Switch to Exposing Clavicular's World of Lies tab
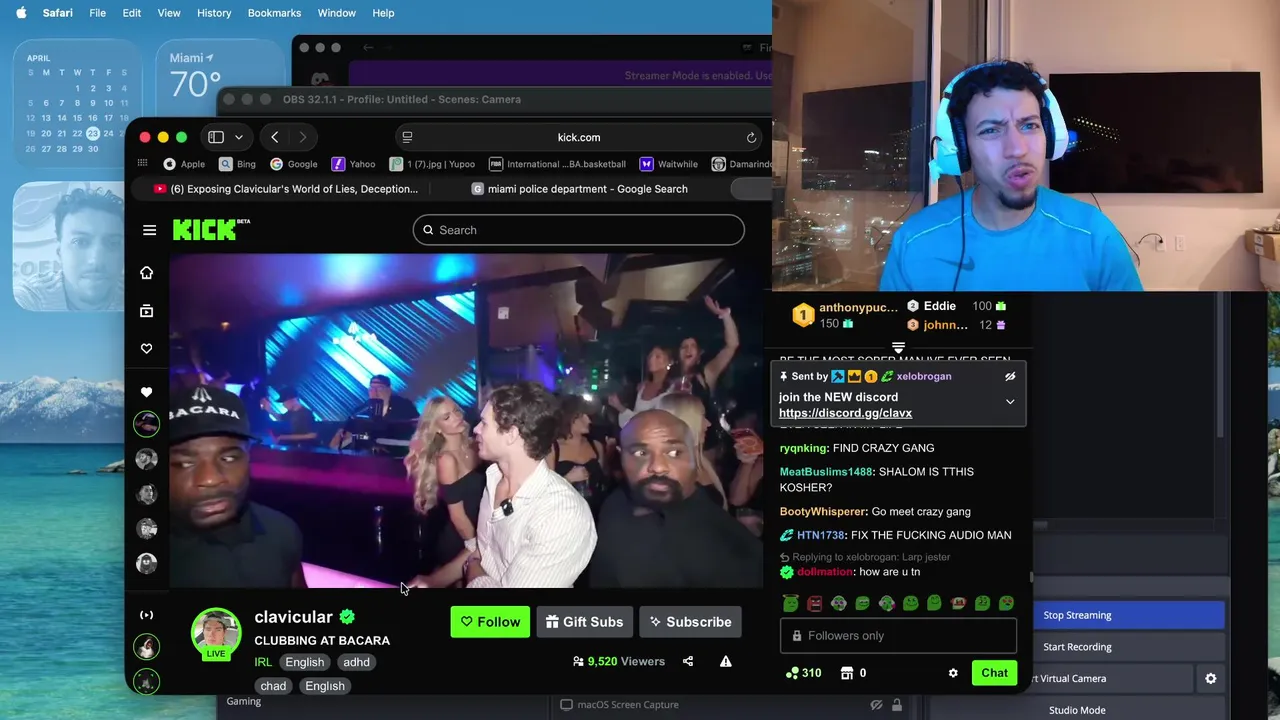The height and width of the screenshot is (720, 1280). (x=286, y=189)
